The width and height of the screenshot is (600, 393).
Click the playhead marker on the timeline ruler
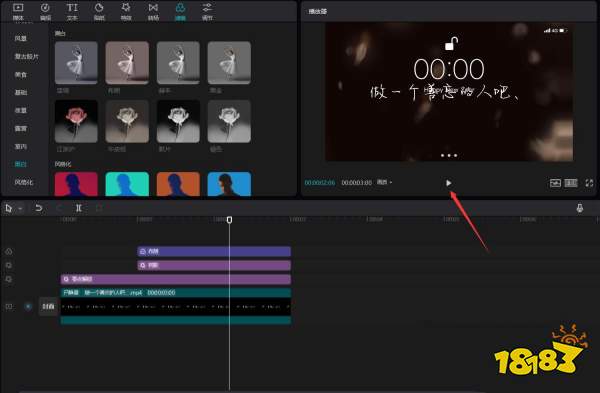point(229,220)
